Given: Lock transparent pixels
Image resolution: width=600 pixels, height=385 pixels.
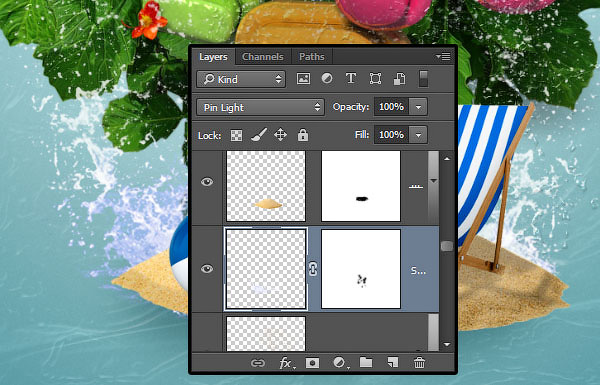Looking at the screenshot, I should tap(236, 135).
